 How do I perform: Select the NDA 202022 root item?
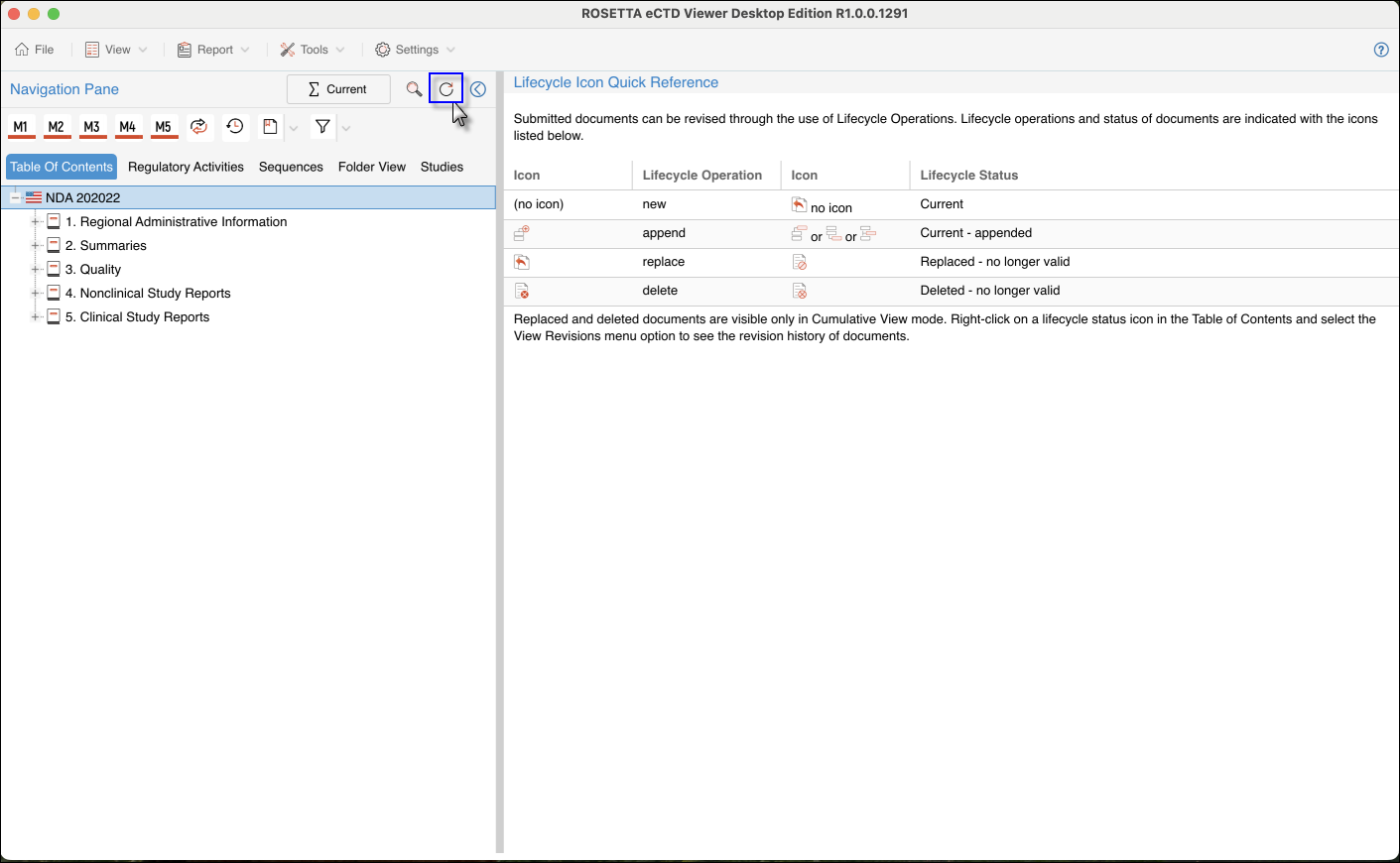pos(83,197)
